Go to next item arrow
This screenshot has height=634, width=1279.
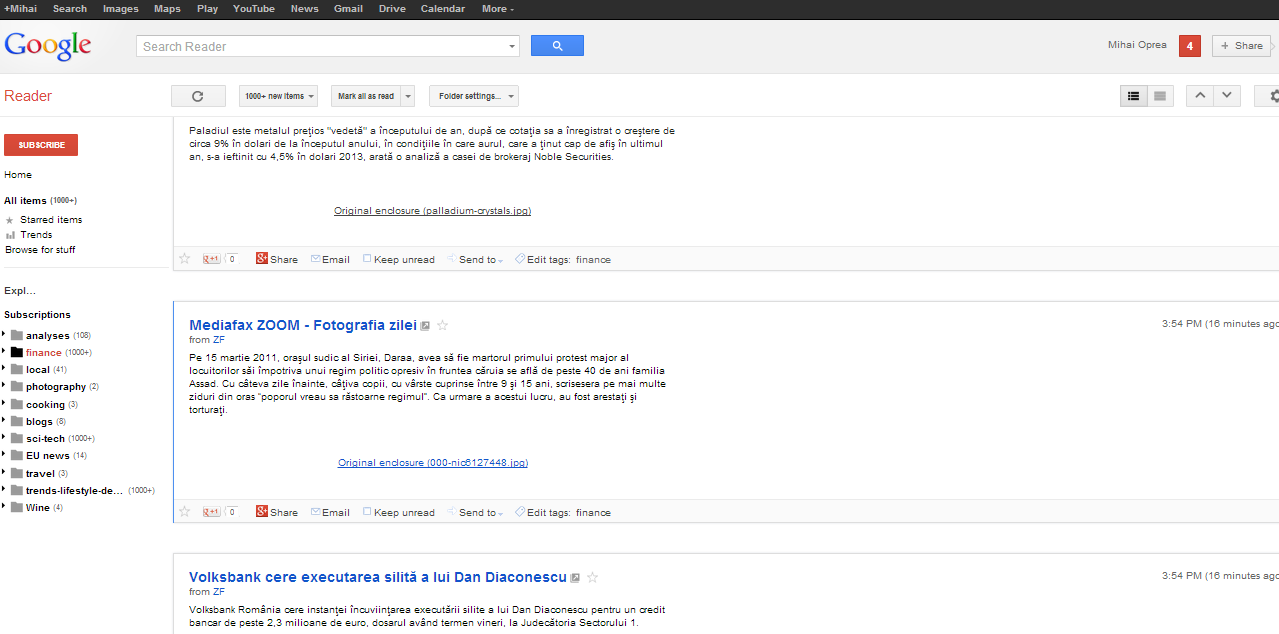click(x=1227, y=96)
